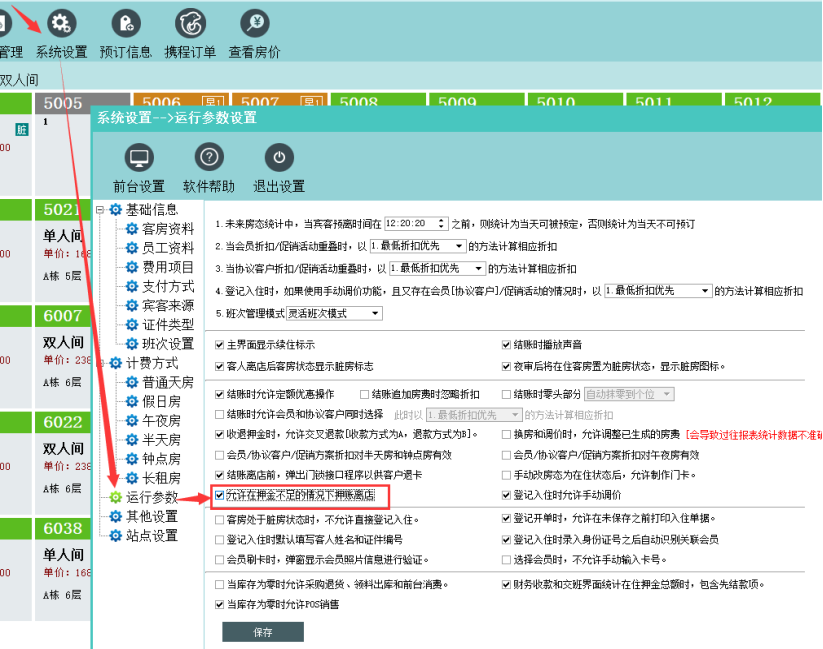Toggle 客人离店后客房状态显示脏房标志 checkbox
This screenshot has width=823, height=649.
[x=220, y=367]
